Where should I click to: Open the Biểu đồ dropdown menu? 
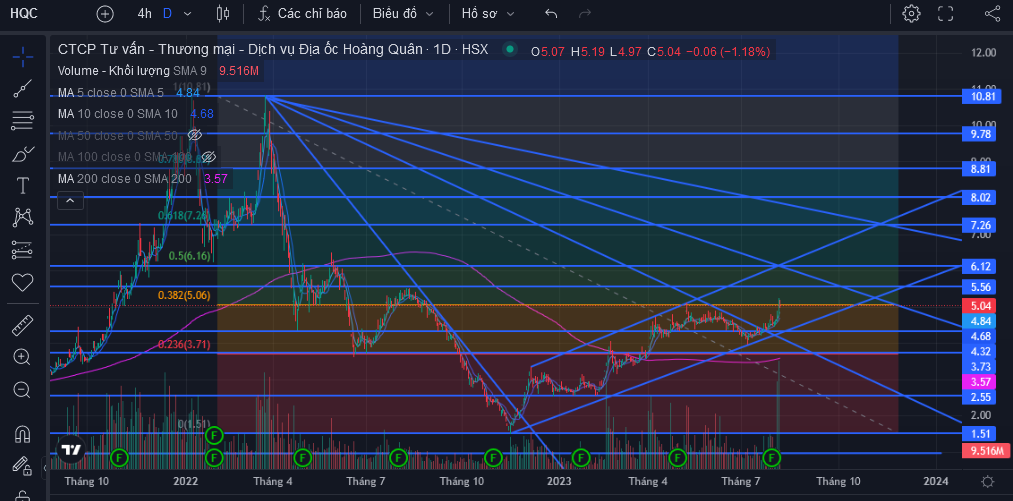click(x=403, y=13)
